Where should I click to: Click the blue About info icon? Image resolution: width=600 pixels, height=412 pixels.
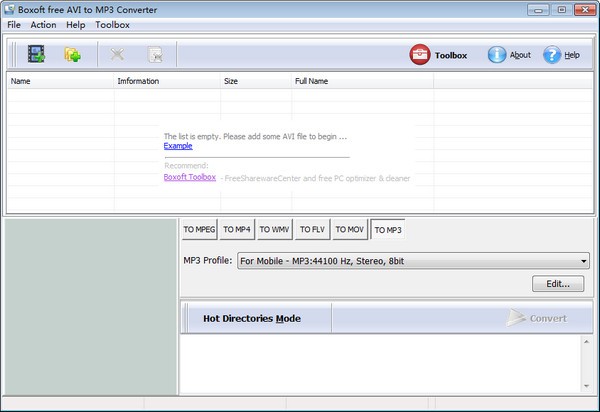[x=497, y=55]
